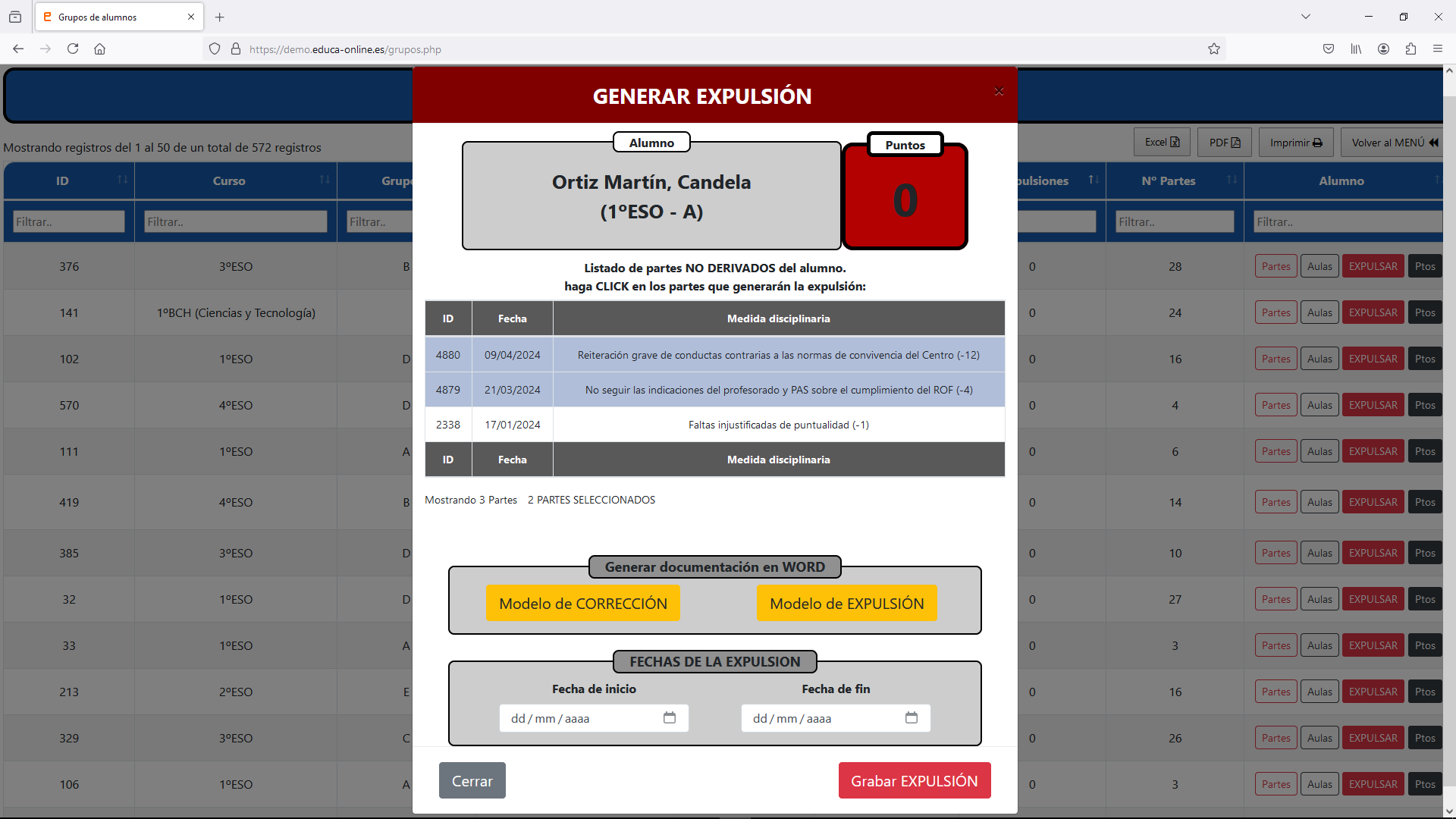
Task: Reload the page with refresh icon
Action: coord(73,49)
